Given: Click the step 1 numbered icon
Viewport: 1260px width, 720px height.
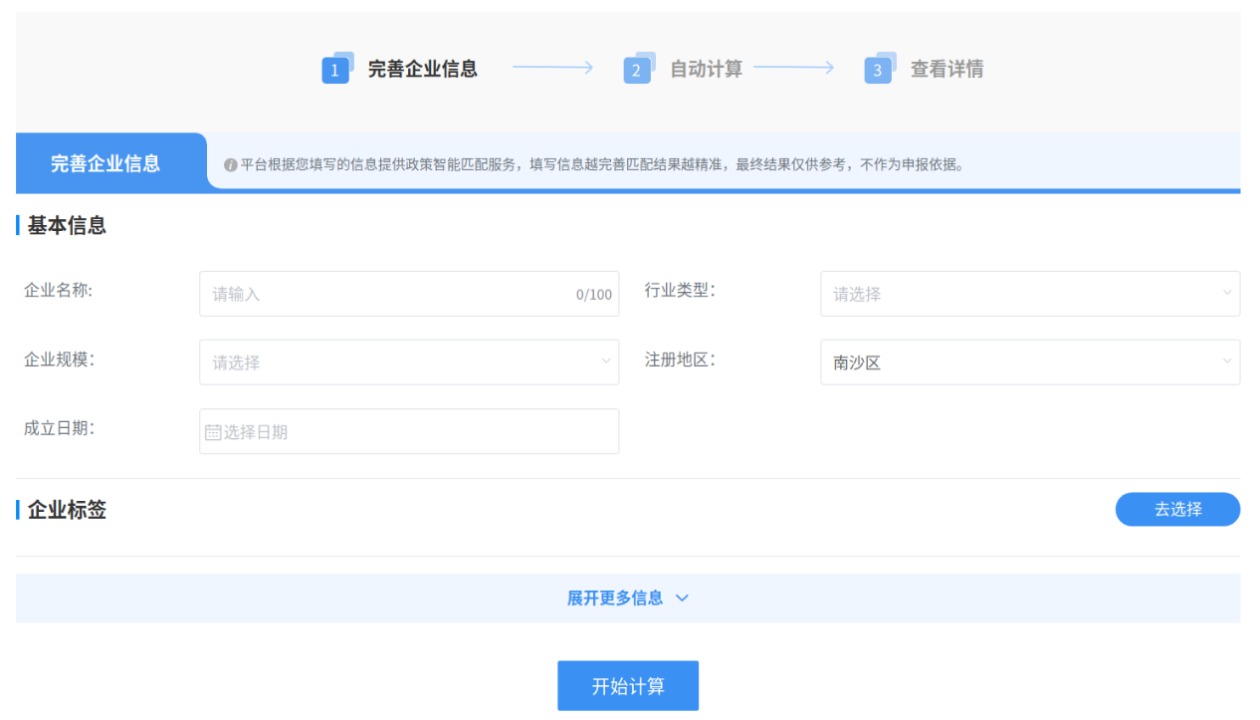Looking at the screenshot, I should [335, 70].
